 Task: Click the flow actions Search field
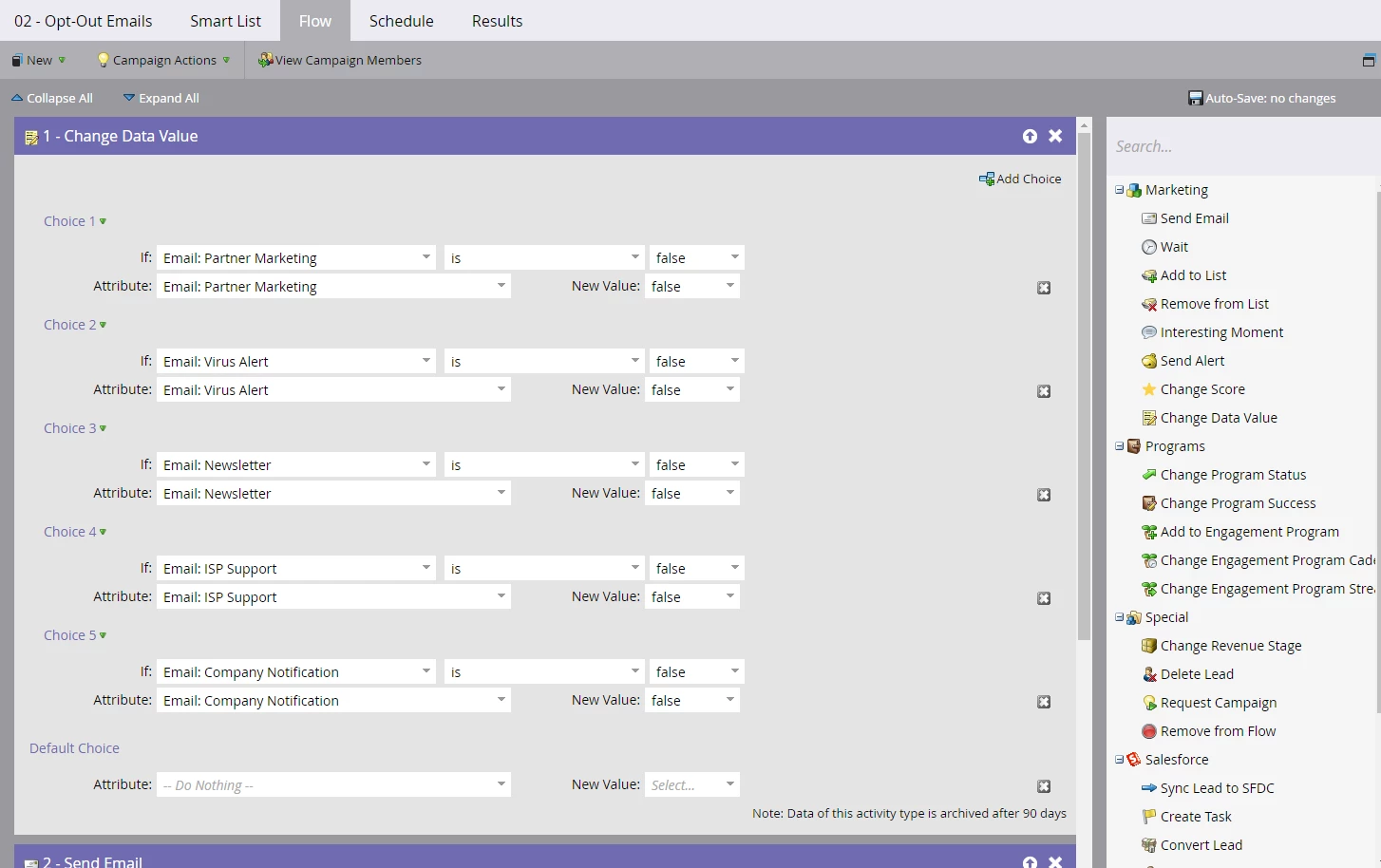pyautogui.click(x=1243, y=146)
